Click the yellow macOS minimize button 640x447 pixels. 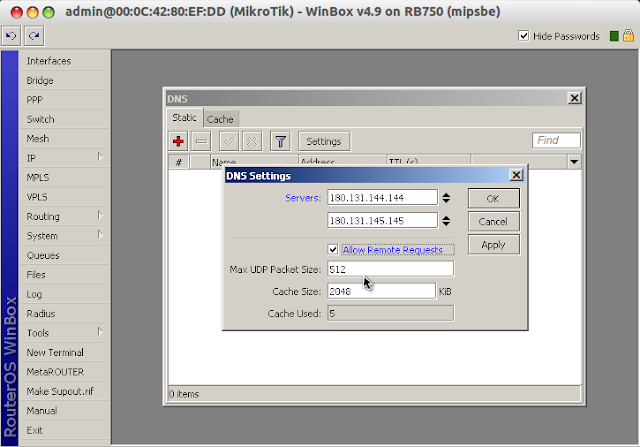(33, 12)
